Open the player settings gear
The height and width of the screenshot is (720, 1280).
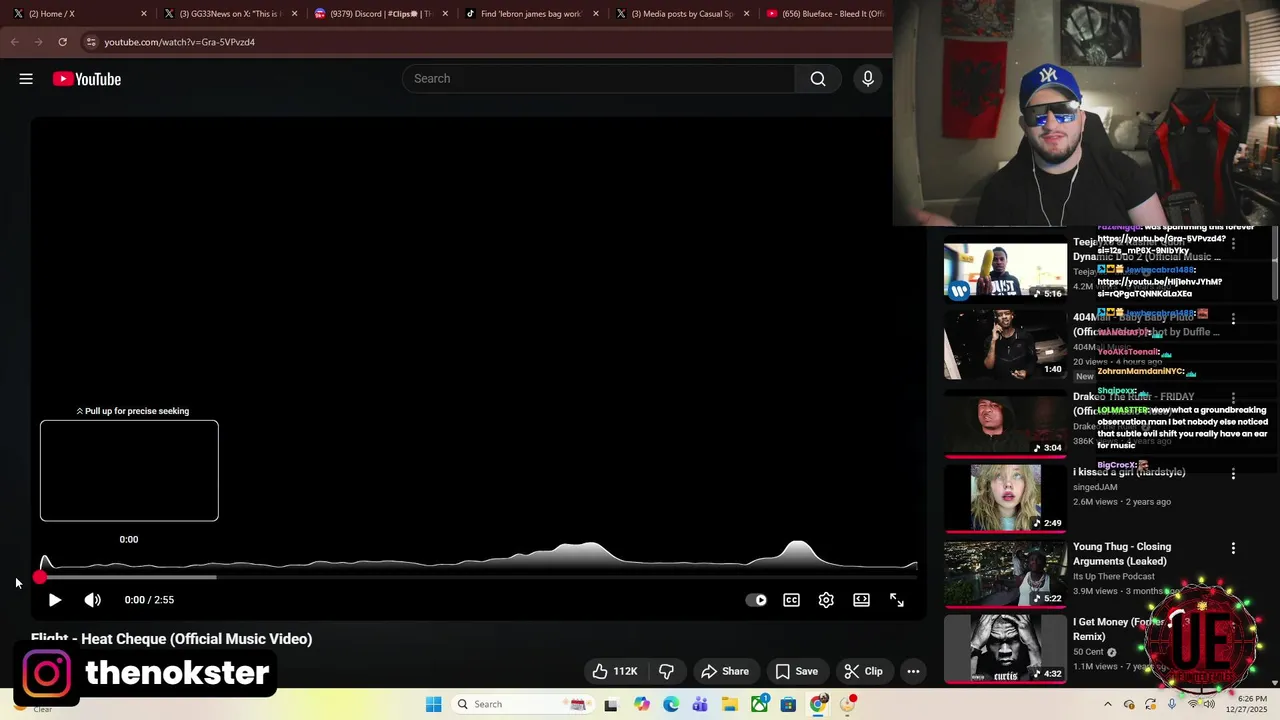point(826,600)
